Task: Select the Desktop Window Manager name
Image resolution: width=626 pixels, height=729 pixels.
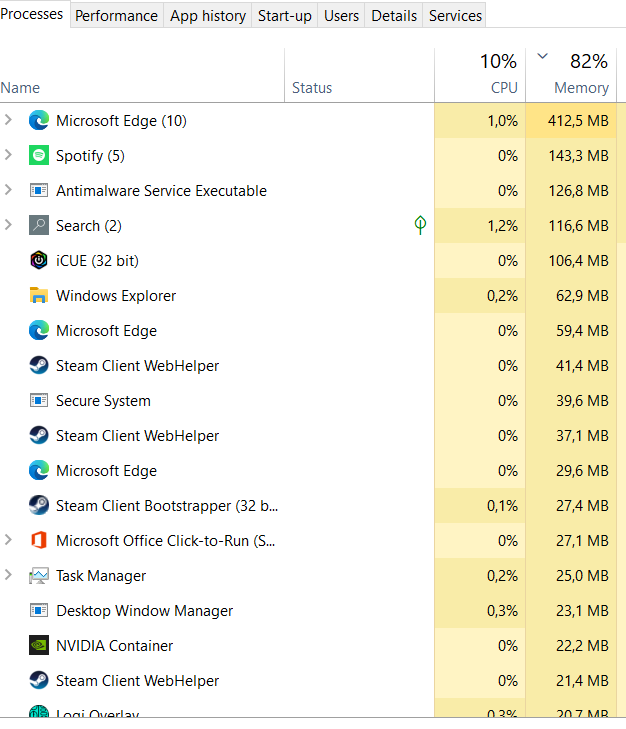Action: [x=145, y=611]
